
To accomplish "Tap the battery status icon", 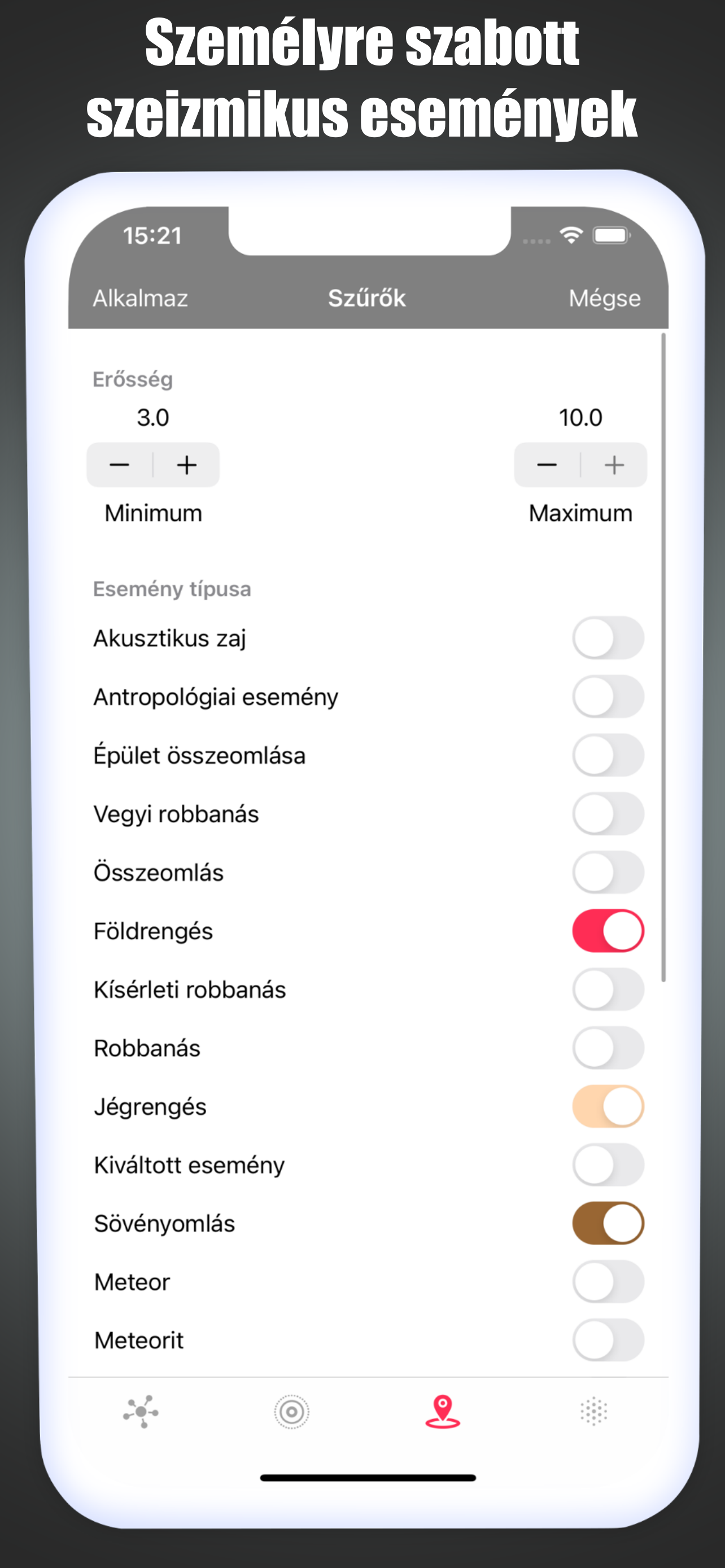I will click(612, 235).
